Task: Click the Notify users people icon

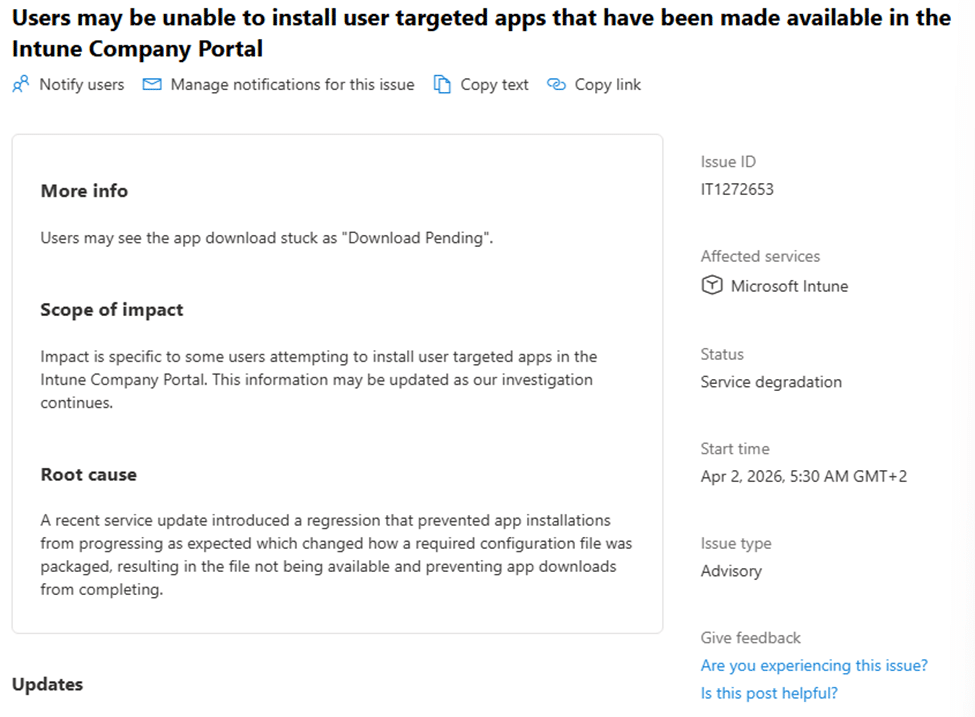Action: (x=20, y=85)
